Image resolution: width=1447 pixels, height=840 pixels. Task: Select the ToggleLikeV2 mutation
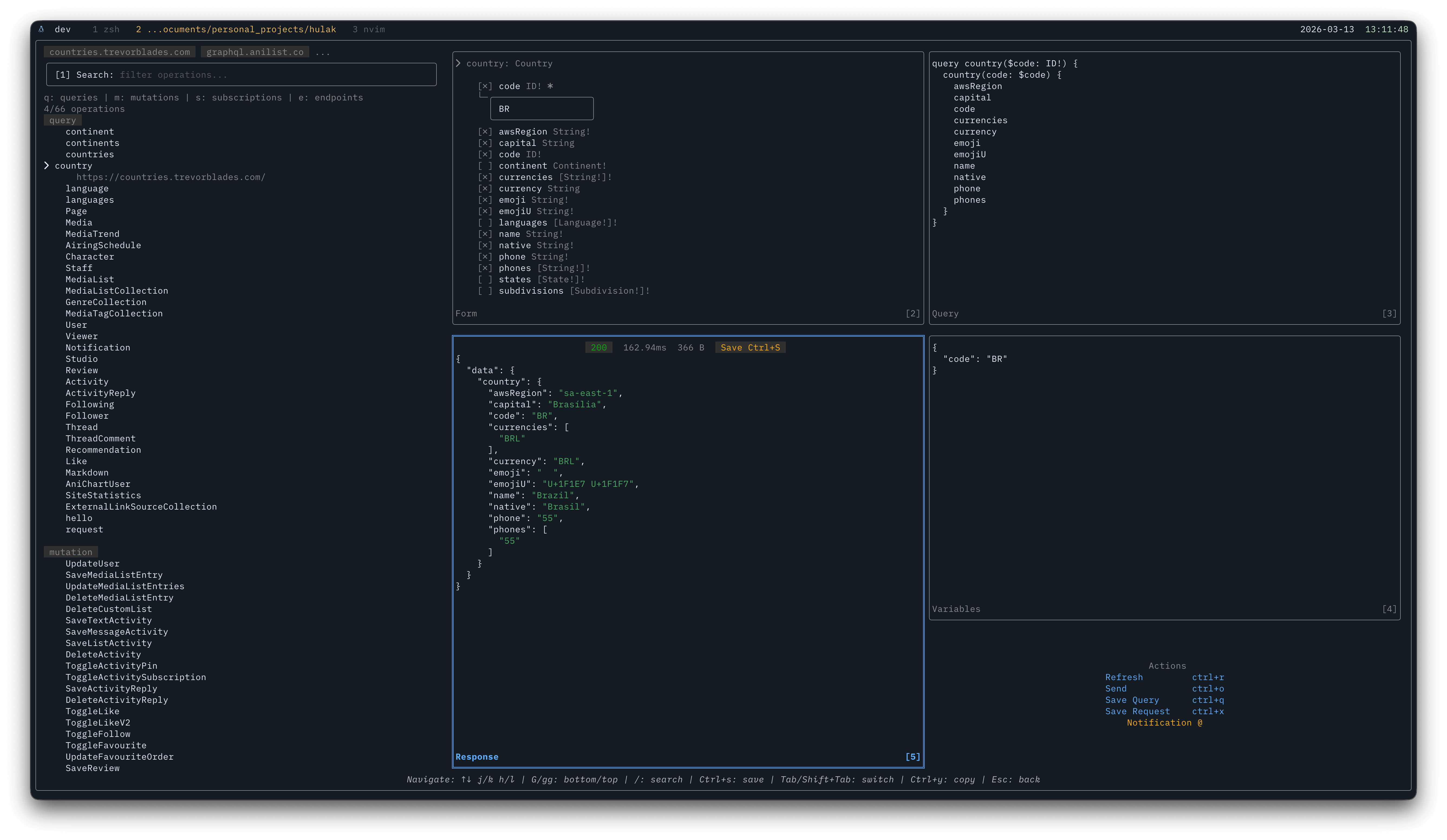click(98, 723)
